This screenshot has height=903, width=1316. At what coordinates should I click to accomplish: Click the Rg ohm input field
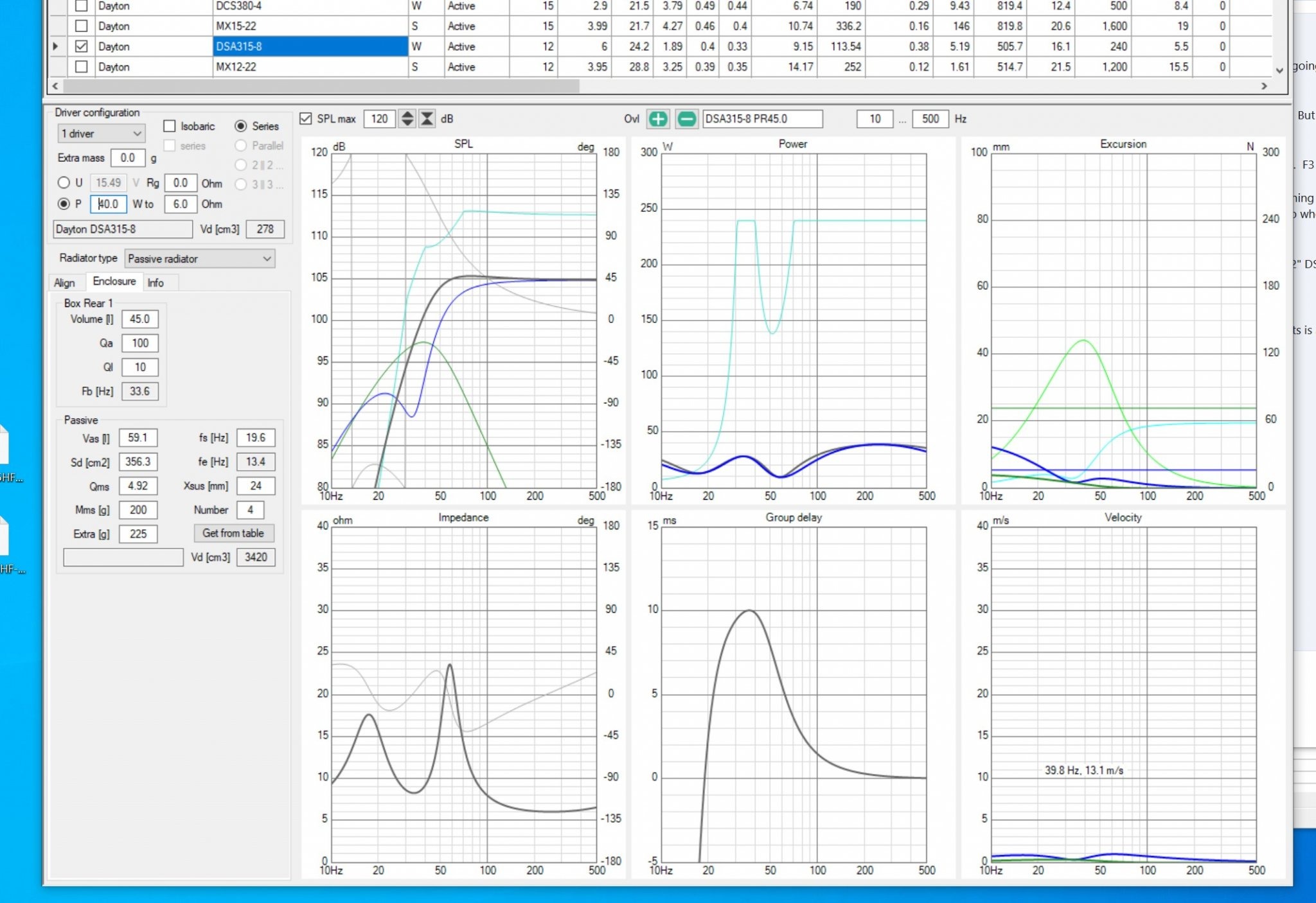tap(181, 183)
